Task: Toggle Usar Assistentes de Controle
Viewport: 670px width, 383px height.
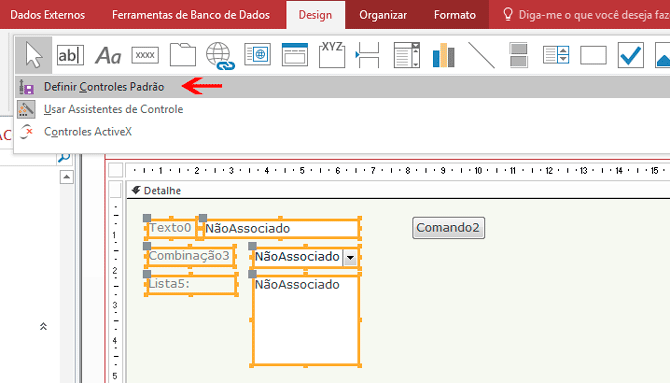Action: [x=342, y=109]
